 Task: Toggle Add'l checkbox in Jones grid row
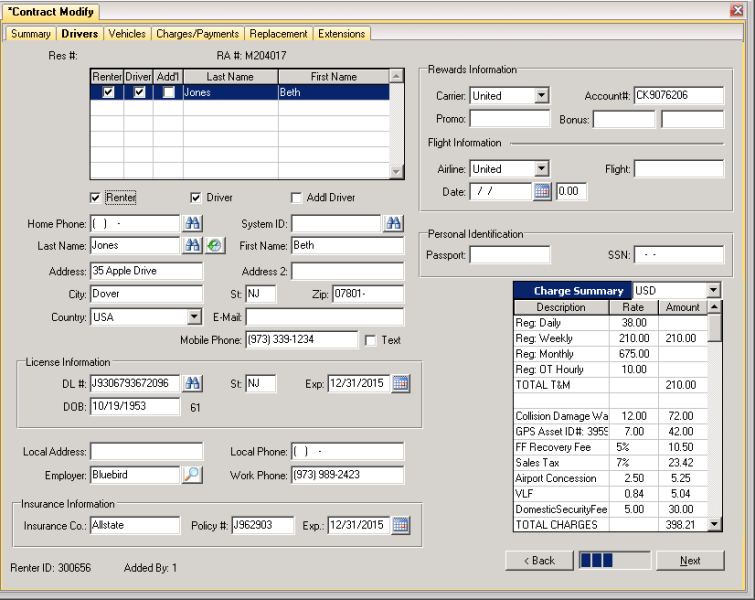[x=169, y=92]
